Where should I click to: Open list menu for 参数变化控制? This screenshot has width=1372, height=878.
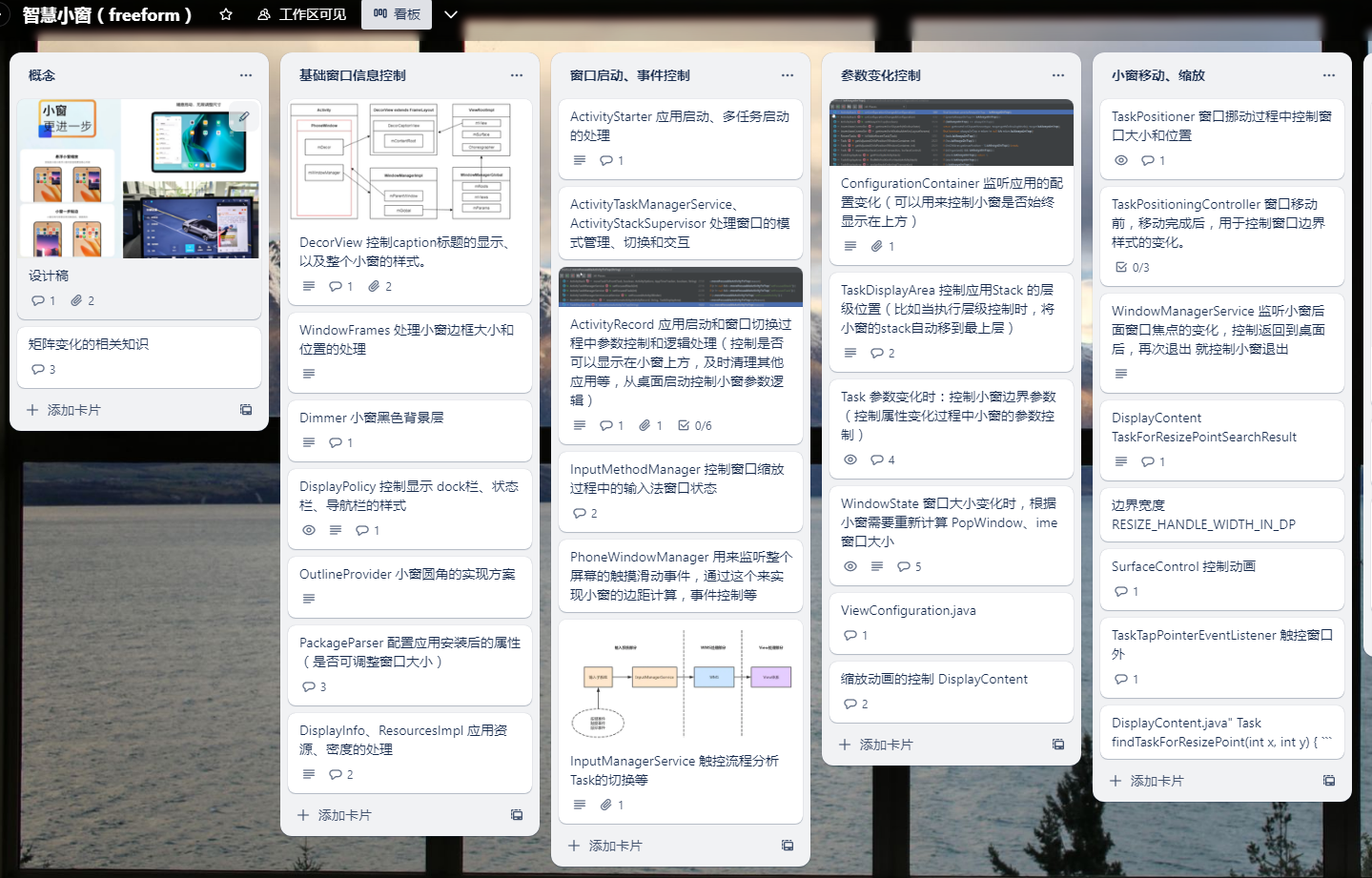click(x=1058, y=75)
